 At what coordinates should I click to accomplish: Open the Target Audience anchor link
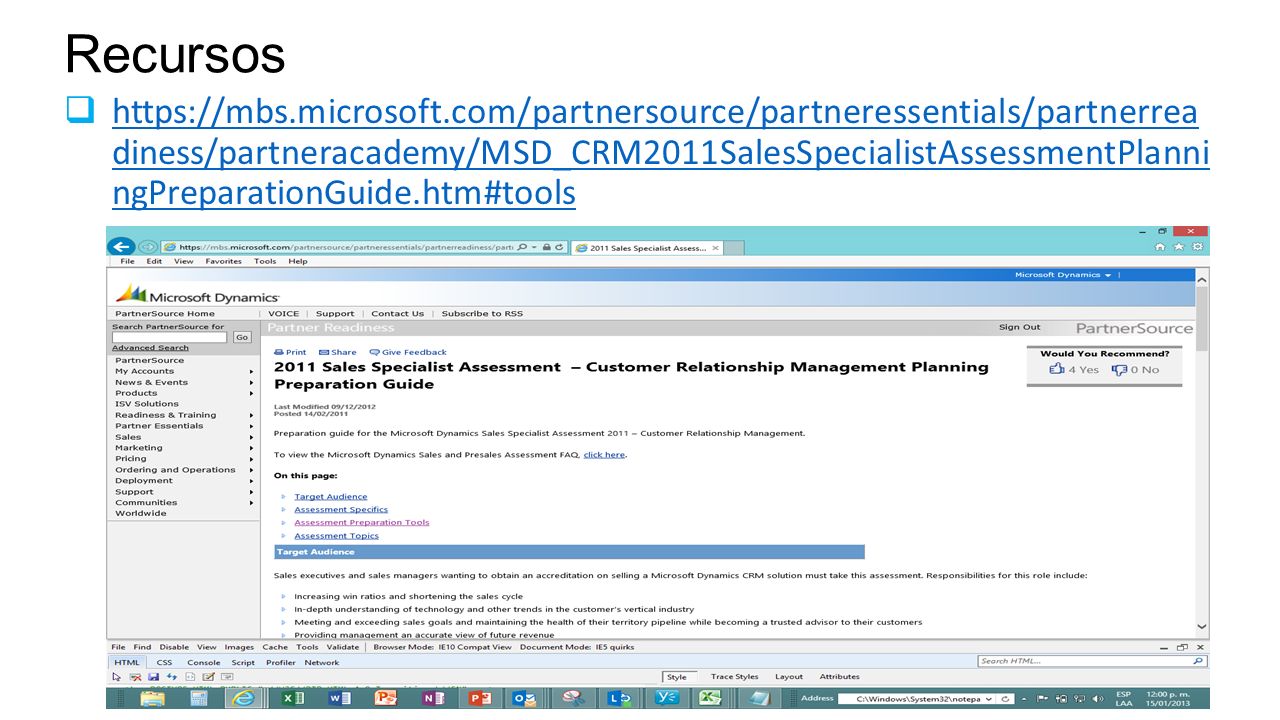(x=331, y=497)
